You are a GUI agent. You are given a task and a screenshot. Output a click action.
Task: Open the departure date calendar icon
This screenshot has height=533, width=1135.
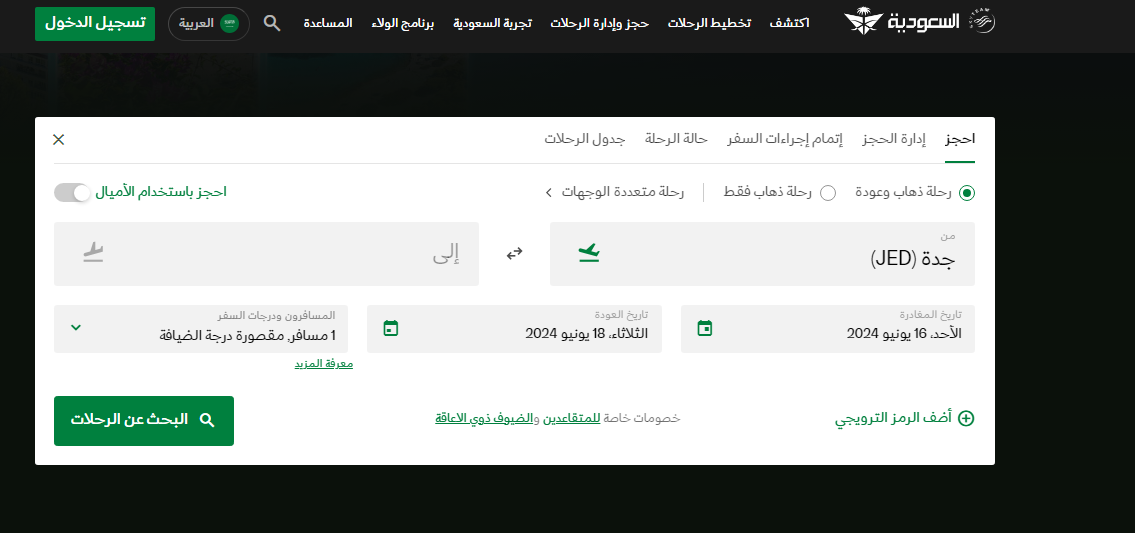[x=705, y=328]
